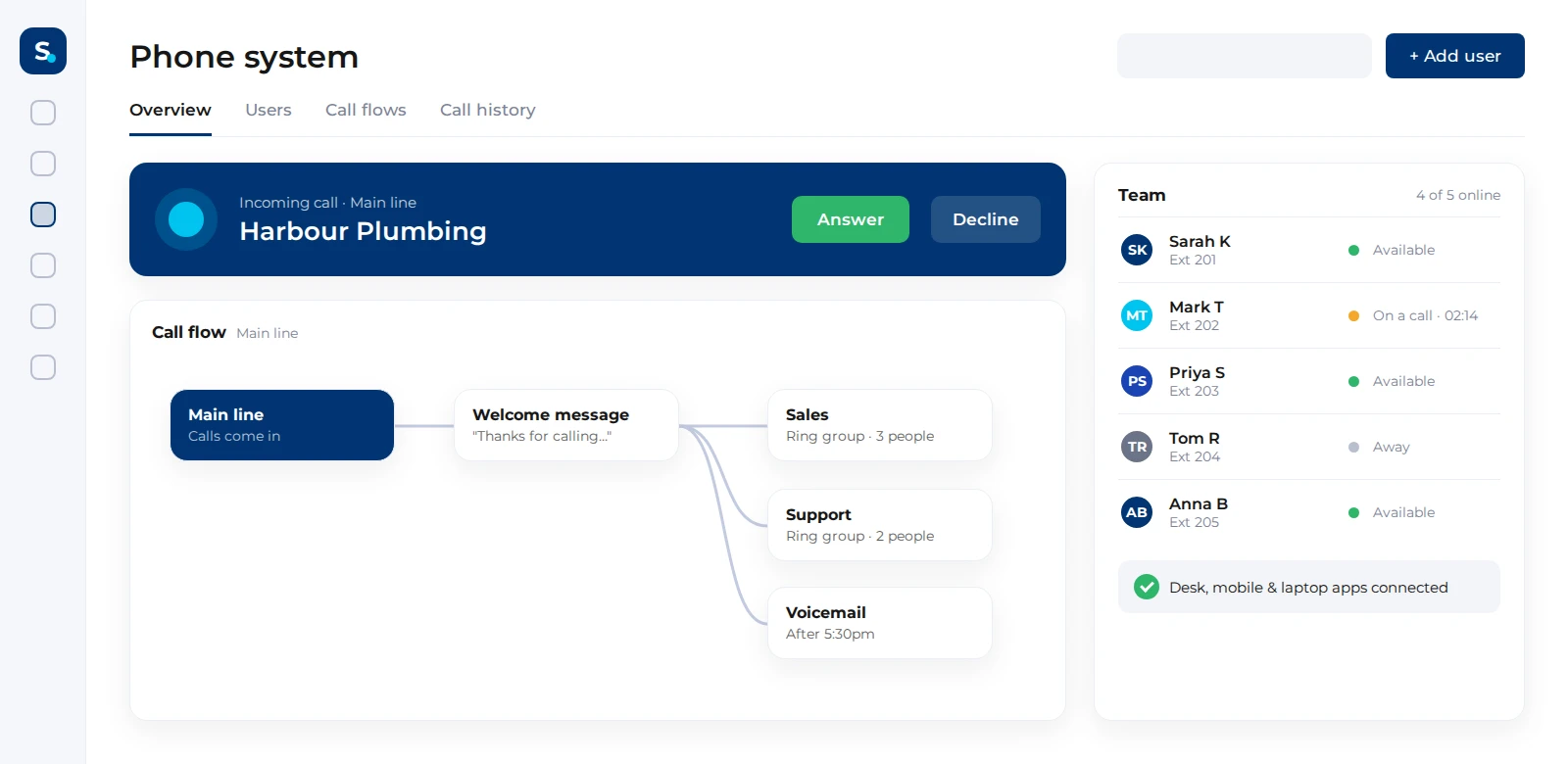The image size is (1568, 764).
Task: Click the "S." app logo in the sidebar
Action: [x=43, y=51]
